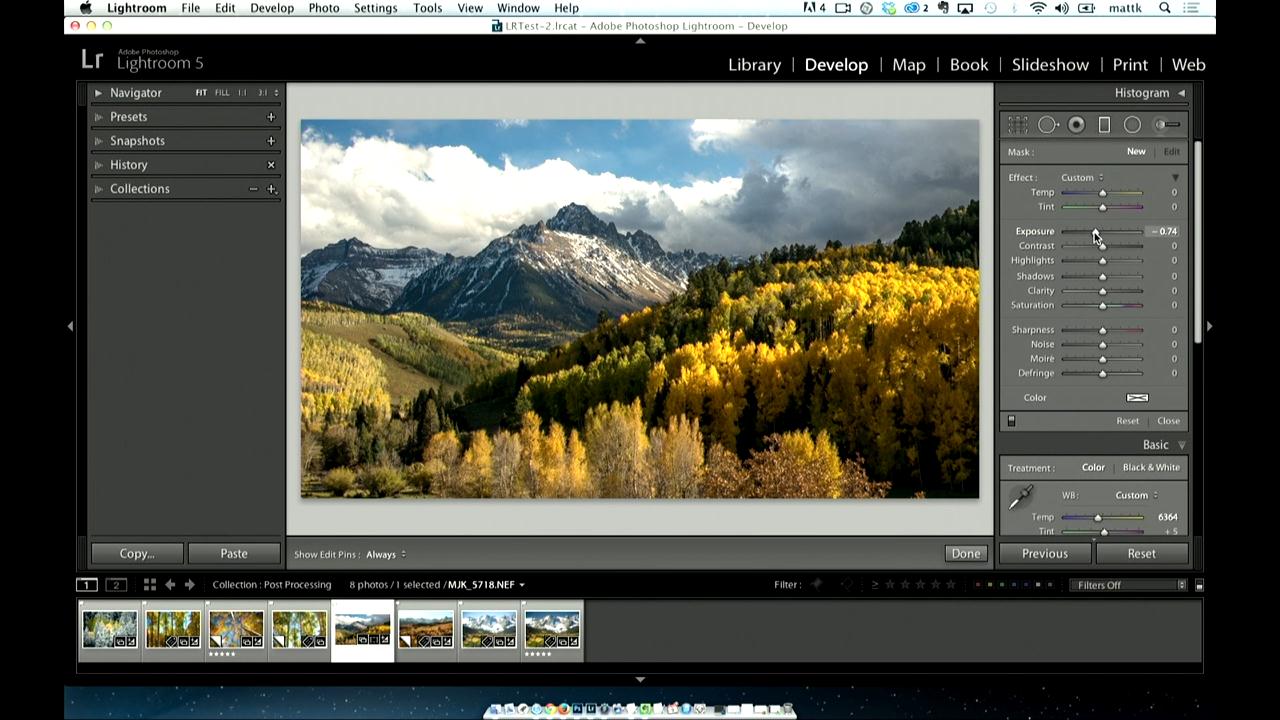Screen dimensions: 1280x720
Task: Choose Edit mask mode
Action: pyautogui.click(x=1171, y=152)
